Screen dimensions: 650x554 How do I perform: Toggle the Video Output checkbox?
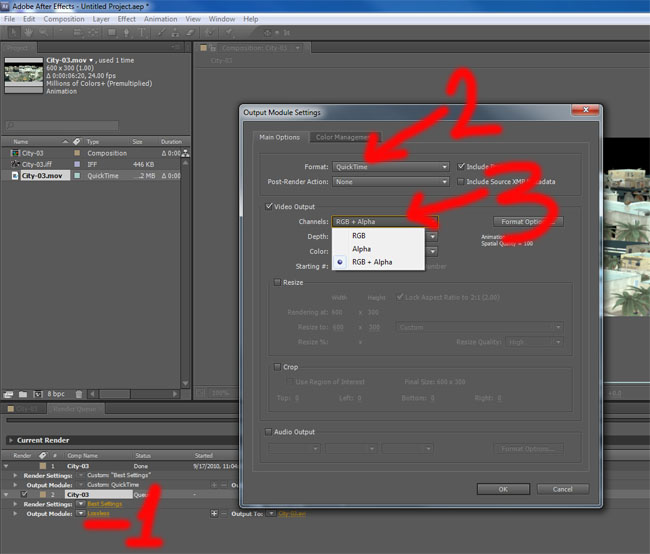[x=269, y=206]
